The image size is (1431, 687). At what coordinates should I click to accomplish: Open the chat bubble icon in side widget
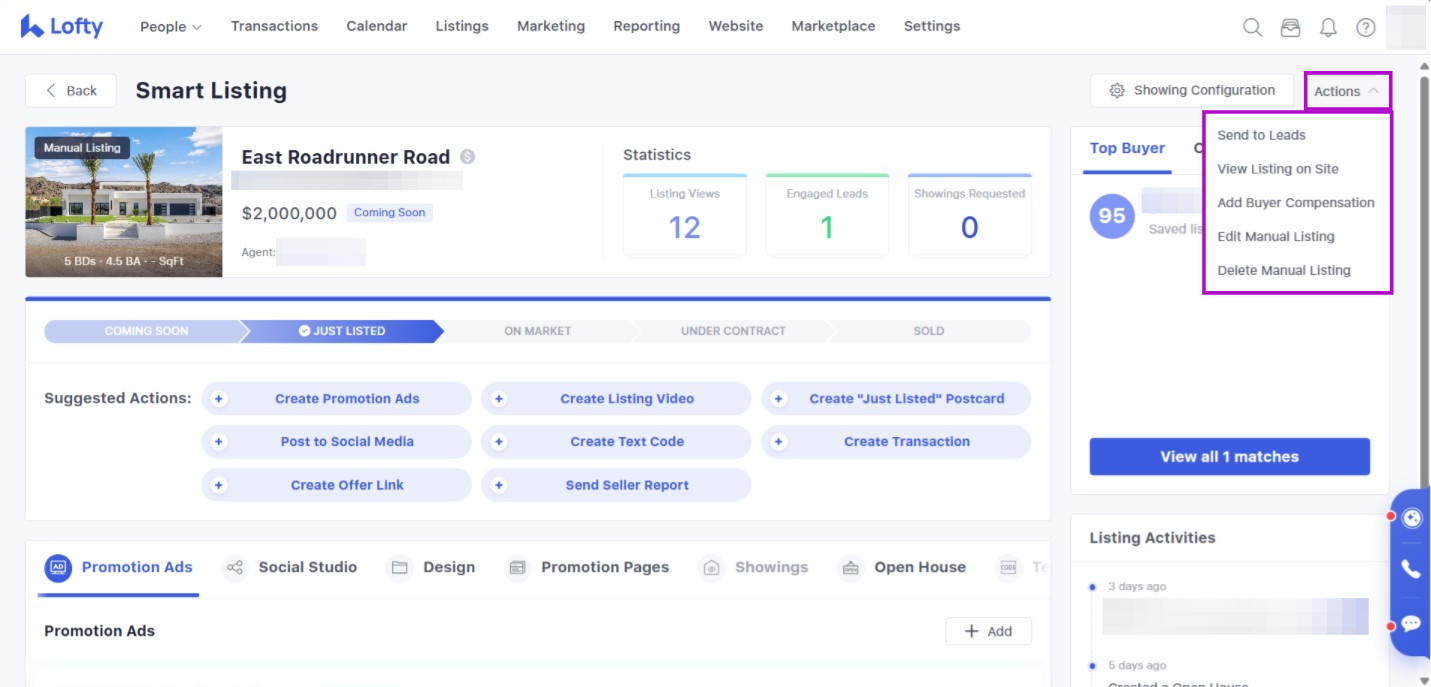1411,624
